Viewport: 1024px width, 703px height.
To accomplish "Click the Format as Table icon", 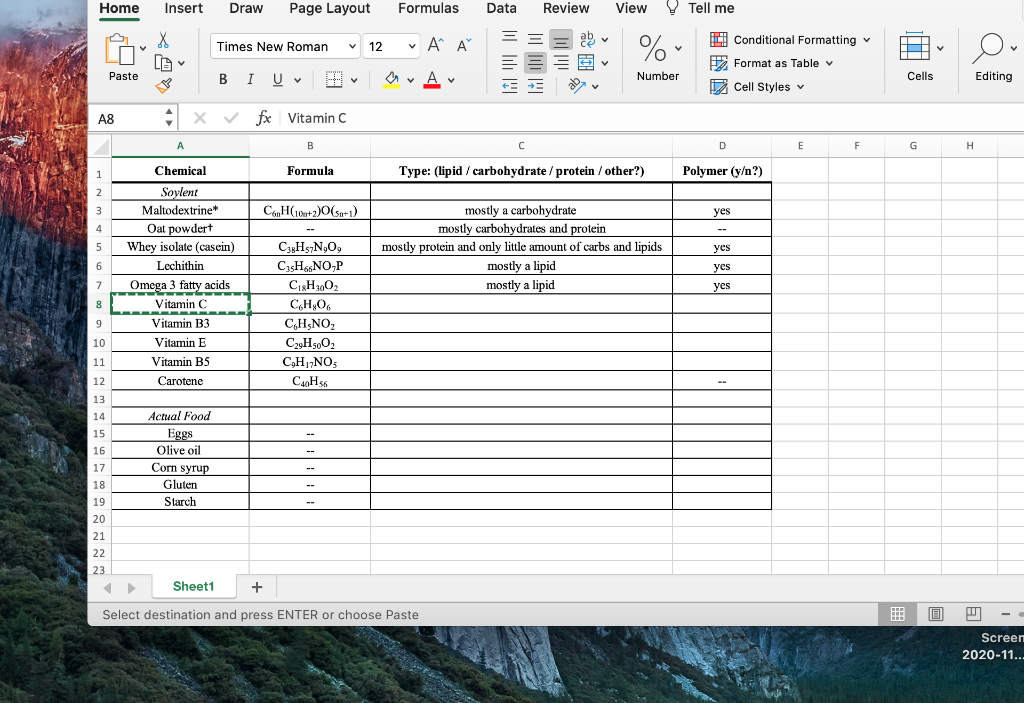I will (x=717, y=62).
